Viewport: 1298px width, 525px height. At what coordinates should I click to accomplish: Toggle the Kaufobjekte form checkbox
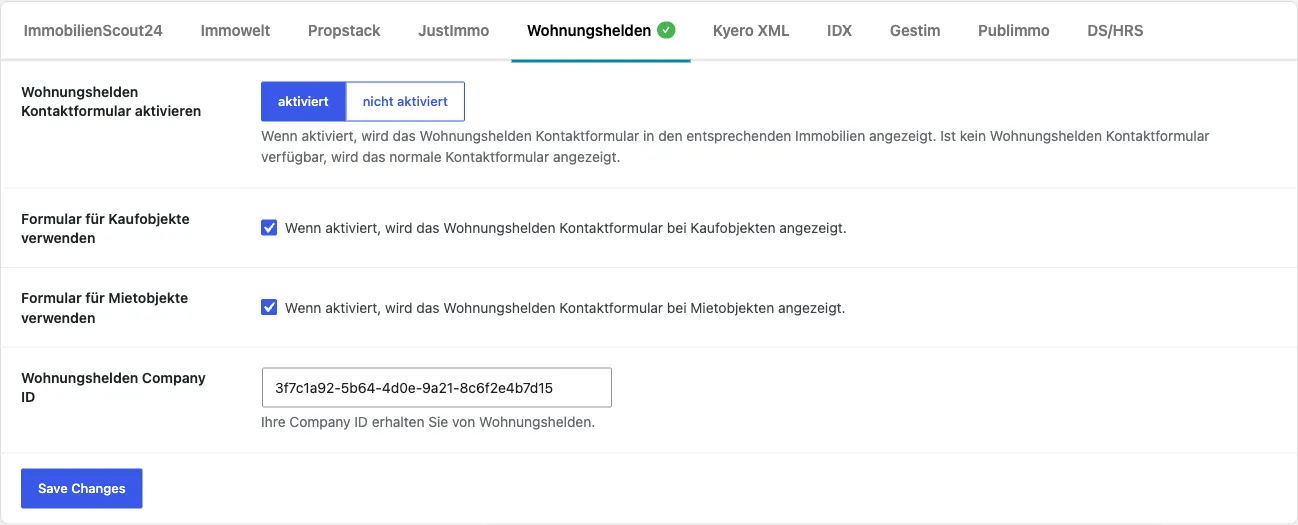(269, 228)
